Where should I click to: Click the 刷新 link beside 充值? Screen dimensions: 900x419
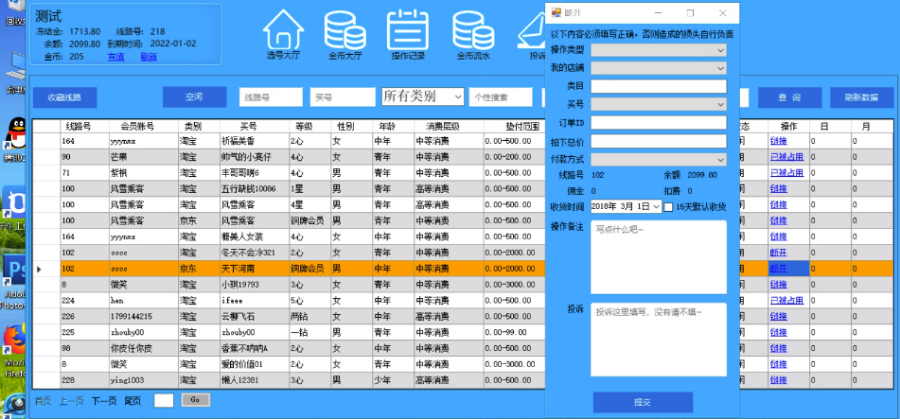(149, 56)
